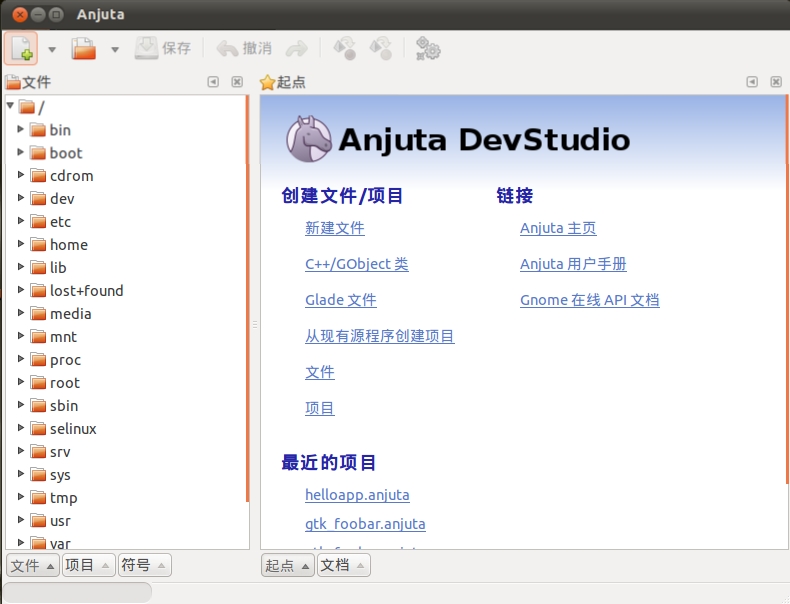Screen dimensions: 790x604
Task: Click the New File toolbar icon
Action: 21,49
